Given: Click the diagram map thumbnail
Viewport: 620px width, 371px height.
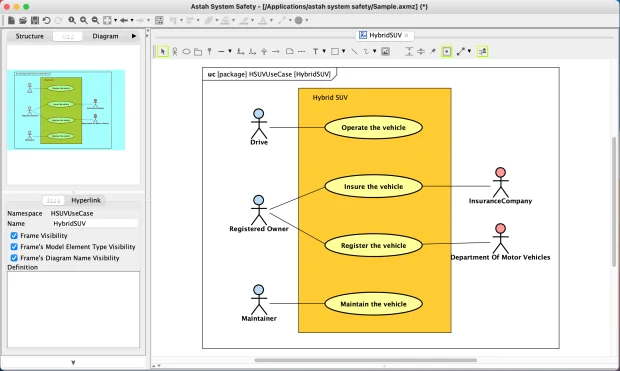Looking at the screenshot, I should click(66, 110).
